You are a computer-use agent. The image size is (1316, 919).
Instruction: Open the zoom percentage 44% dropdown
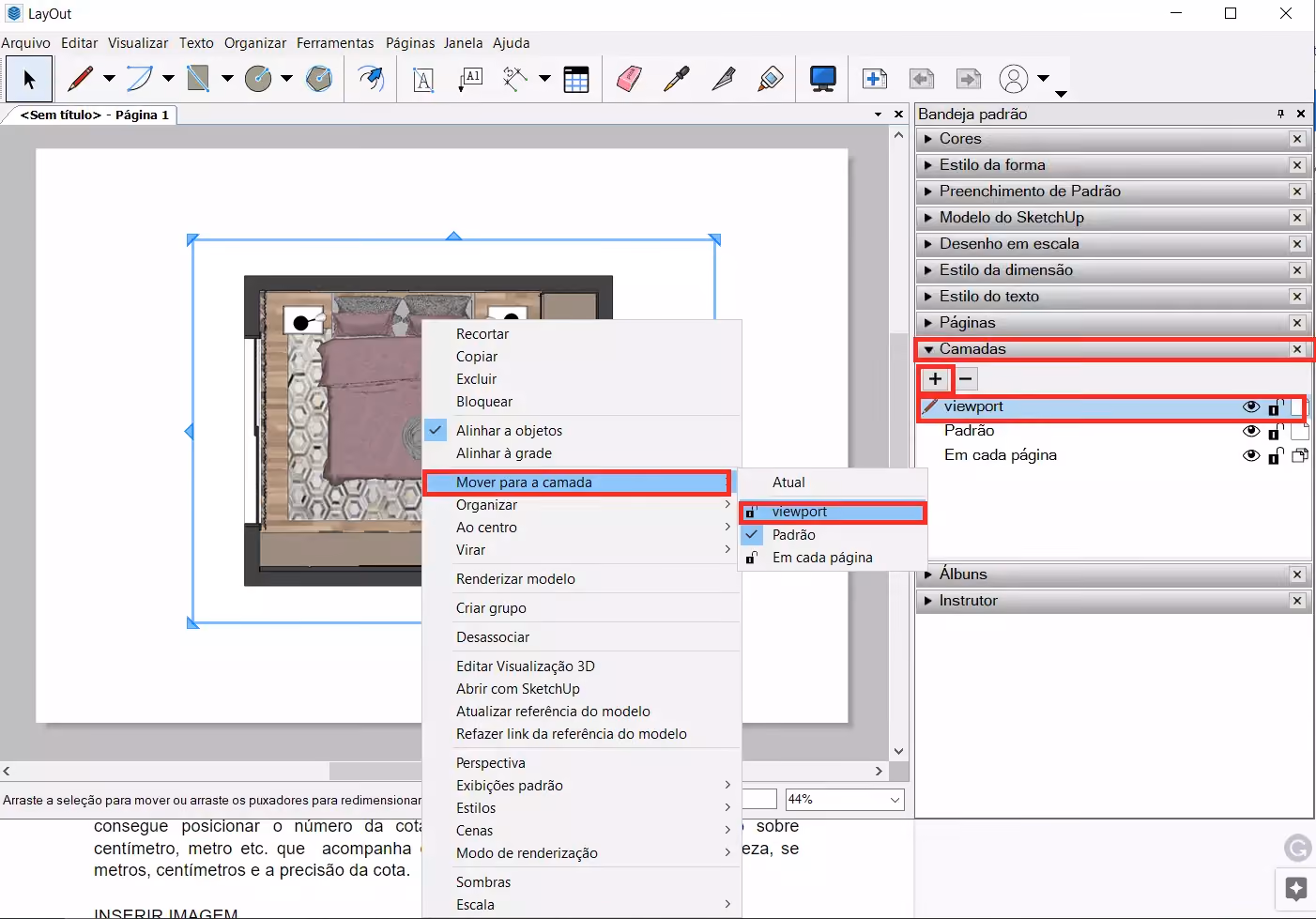pos(895,800)
